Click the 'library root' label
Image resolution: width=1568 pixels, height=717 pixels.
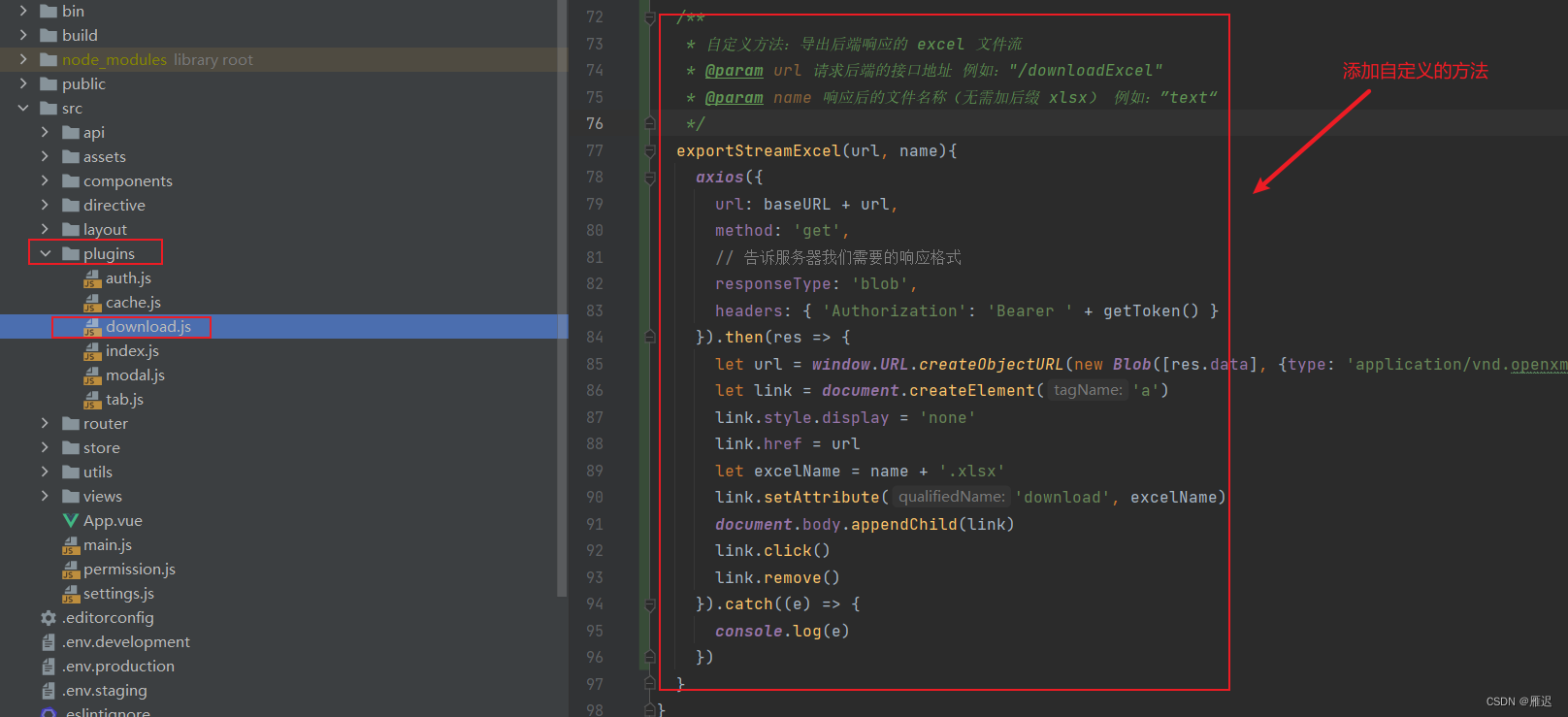pos(213,59)
